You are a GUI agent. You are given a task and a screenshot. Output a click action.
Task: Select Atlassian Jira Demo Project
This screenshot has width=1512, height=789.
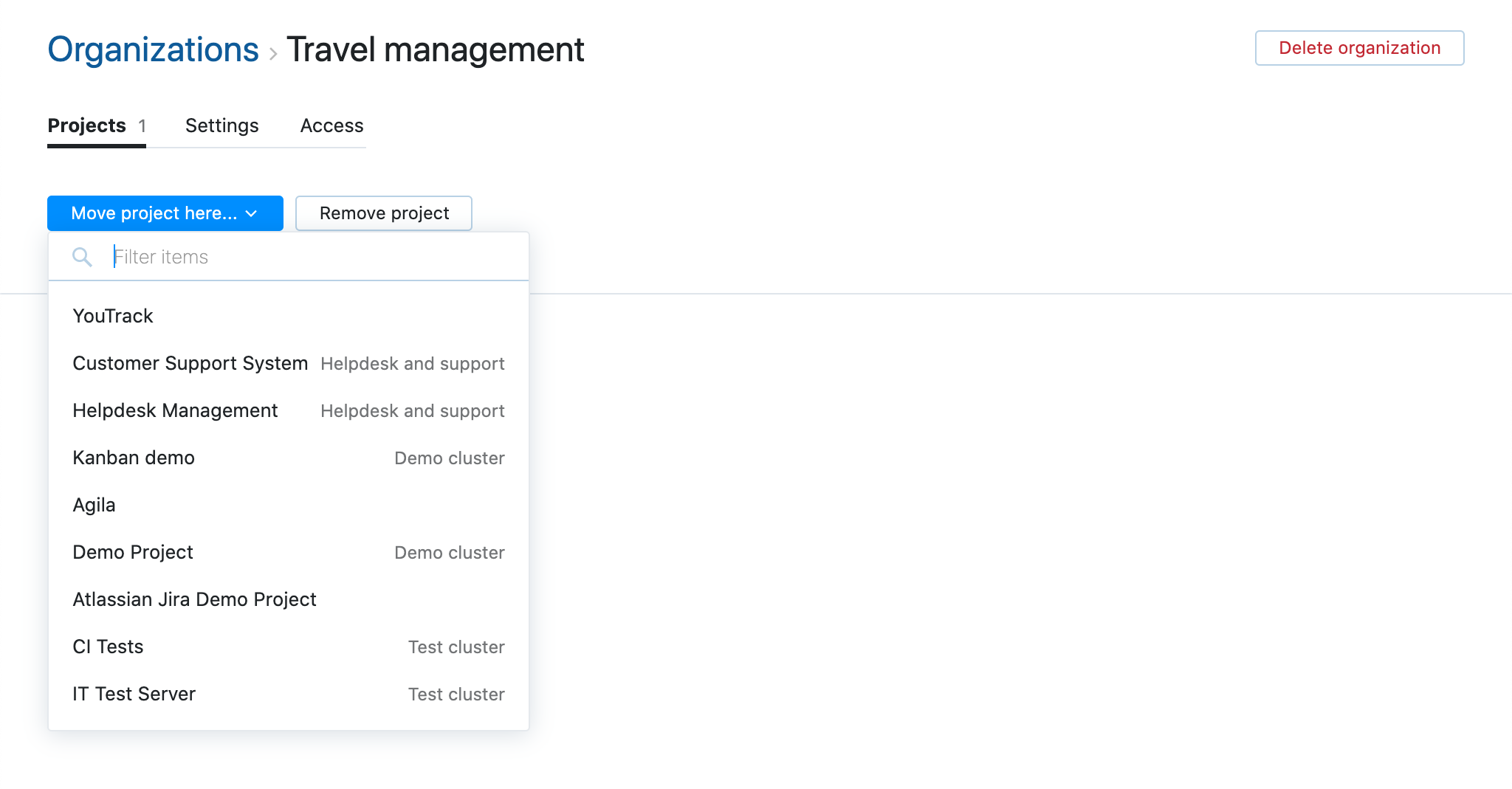tap(194, 599)
